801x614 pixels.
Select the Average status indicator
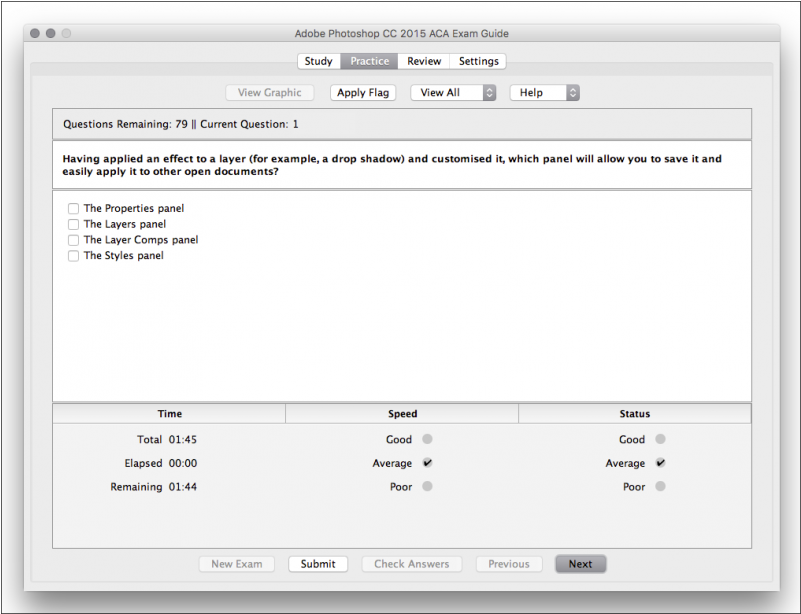[x=661, y=463]
